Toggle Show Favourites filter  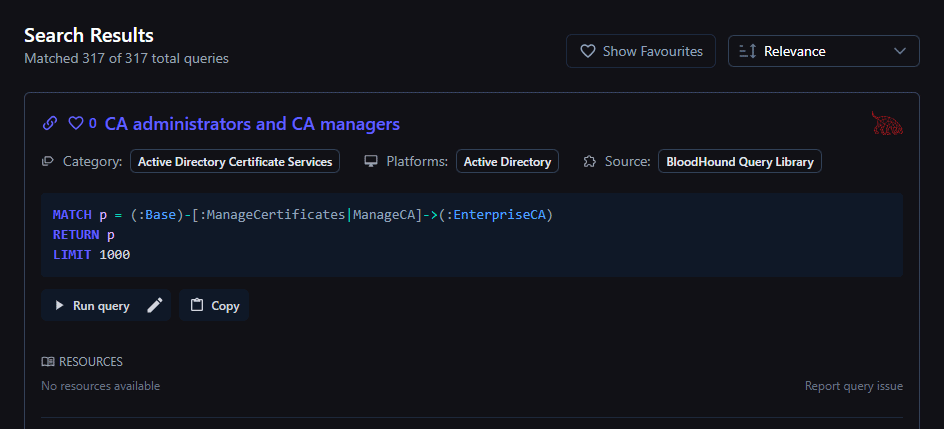pos(641,51)
